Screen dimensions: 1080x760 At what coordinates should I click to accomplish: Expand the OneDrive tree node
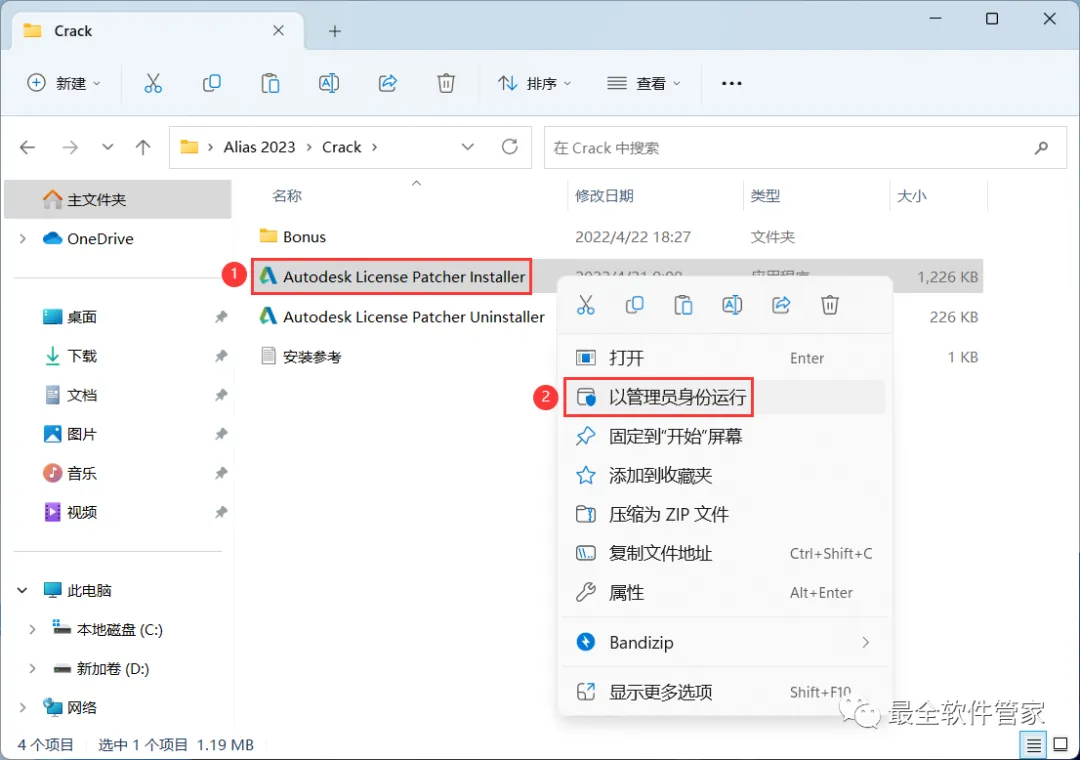click(x=23, y=238)
